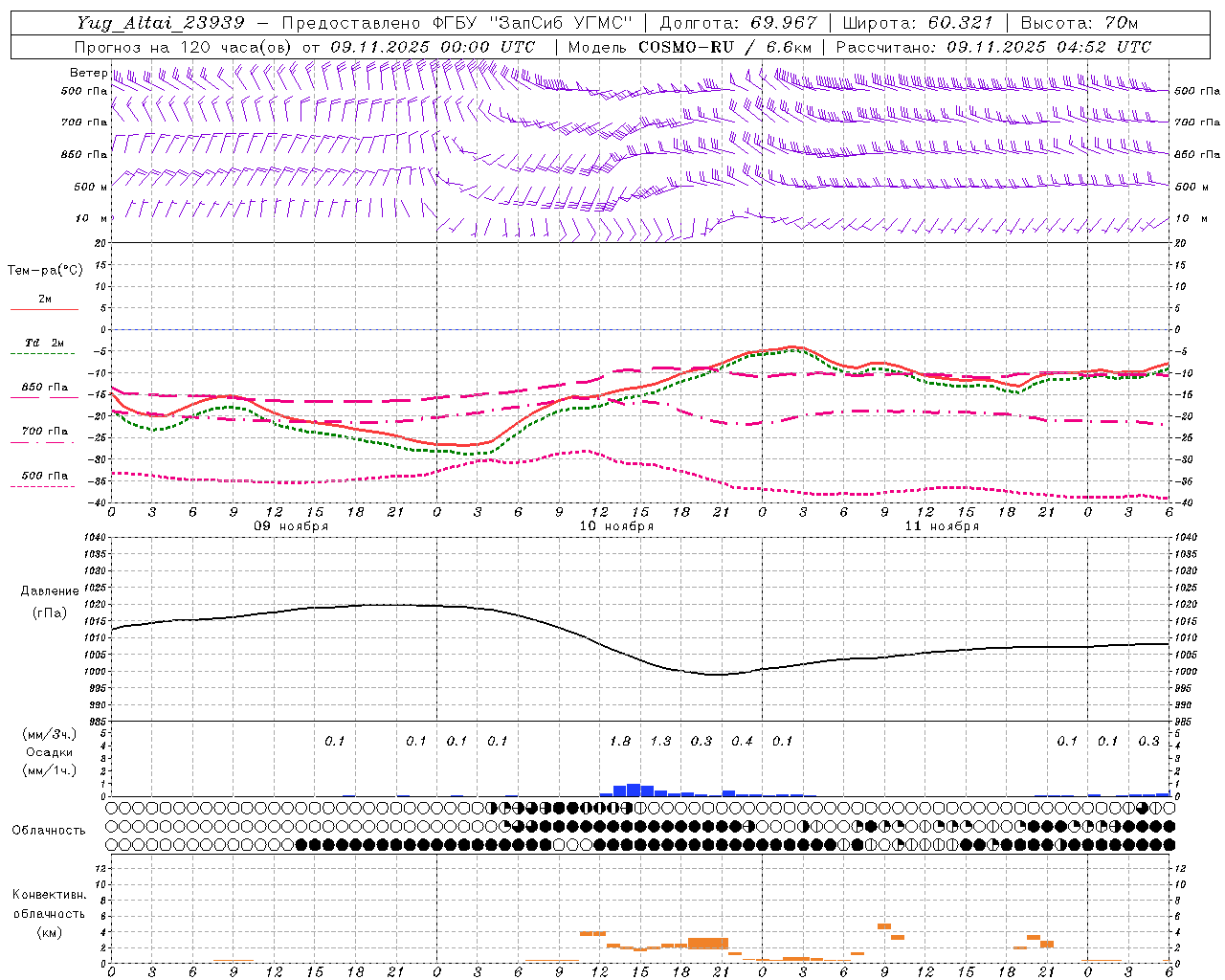The image size is (1225, 980).
Task: Select the Высота: 70м header value
Action: coord(1079,23)
